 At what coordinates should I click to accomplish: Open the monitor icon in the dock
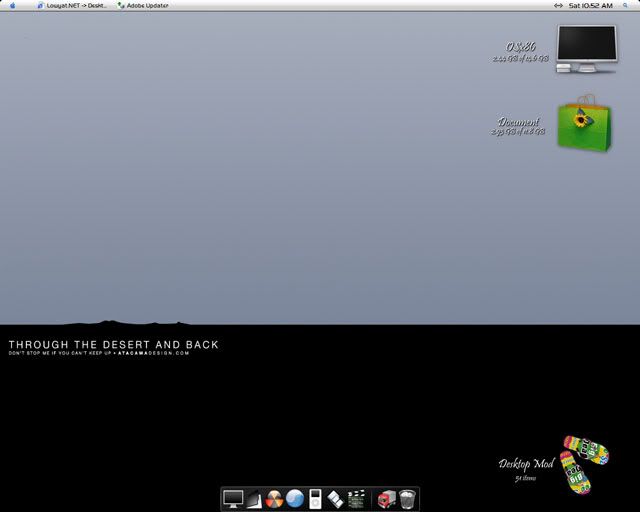coord(233,498)
